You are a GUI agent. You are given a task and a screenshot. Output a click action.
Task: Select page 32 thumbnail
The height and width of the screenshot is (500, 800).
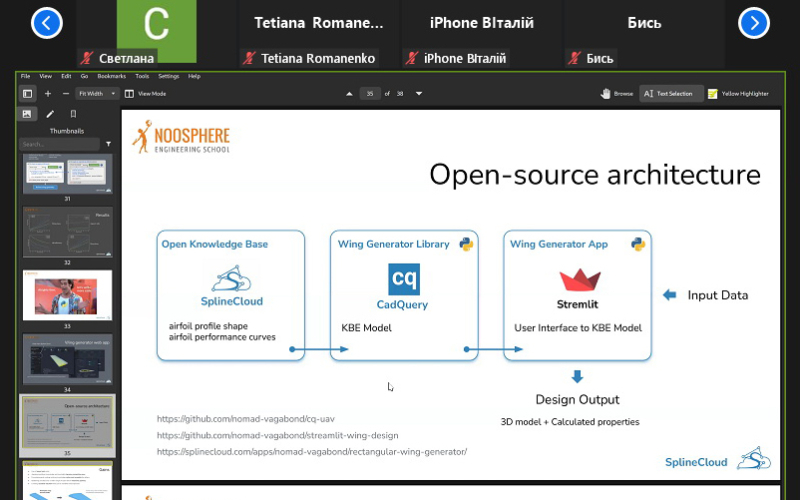point(67,232)
